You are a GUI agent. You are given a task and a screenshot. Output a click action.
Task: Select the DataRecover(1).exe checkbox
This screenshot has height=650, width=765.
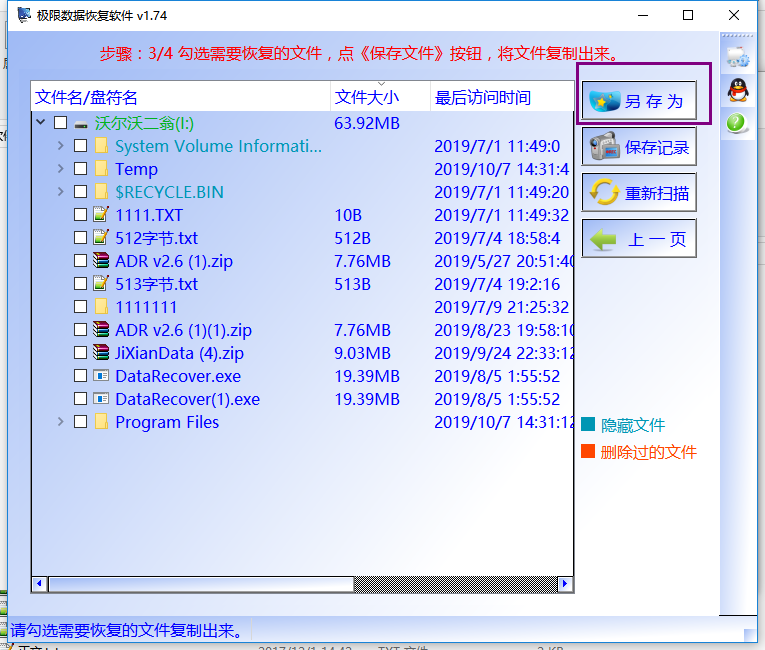[x=81, y=398]
